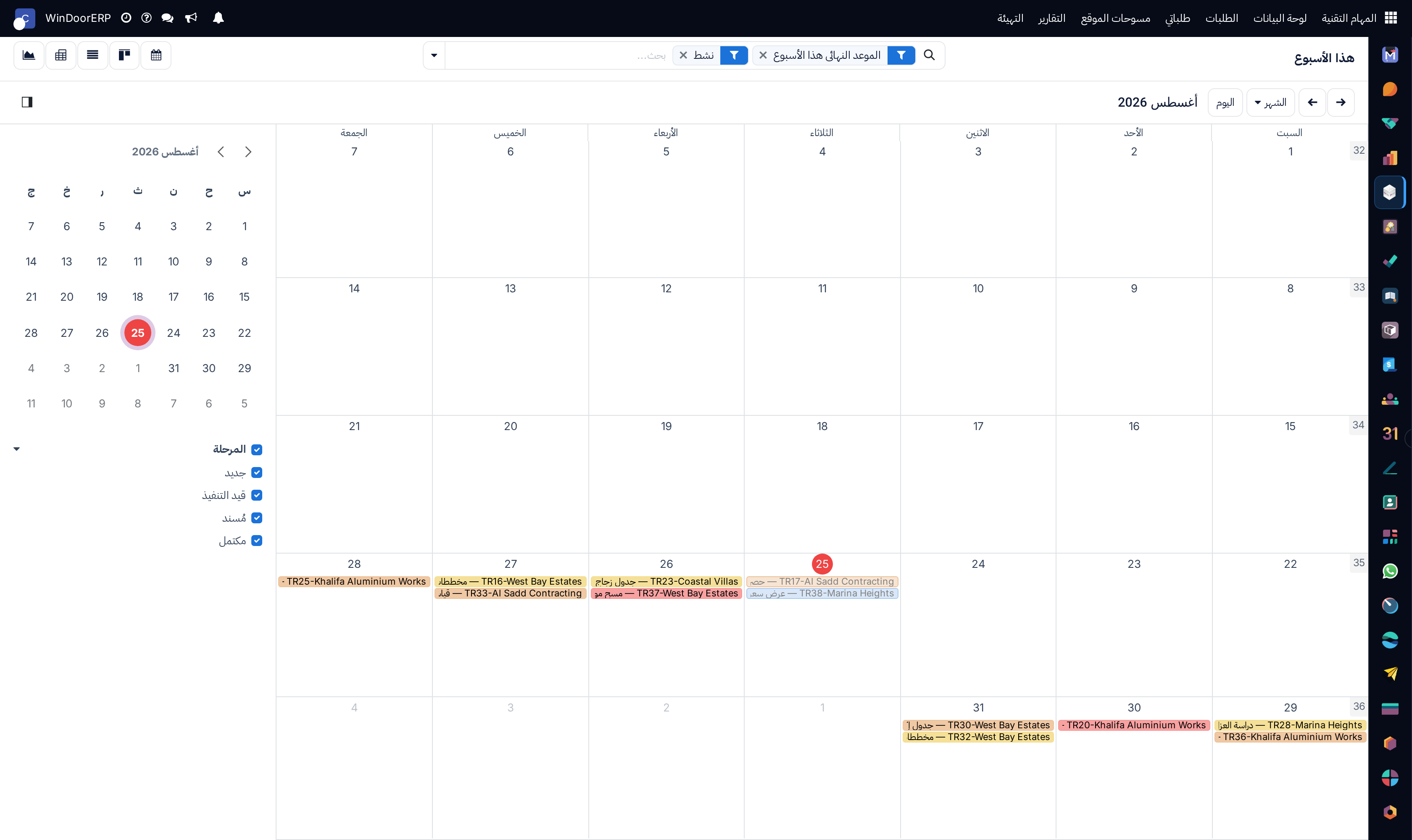
Task: Uncheck the مكتمل stage filter
Action: 257,541
